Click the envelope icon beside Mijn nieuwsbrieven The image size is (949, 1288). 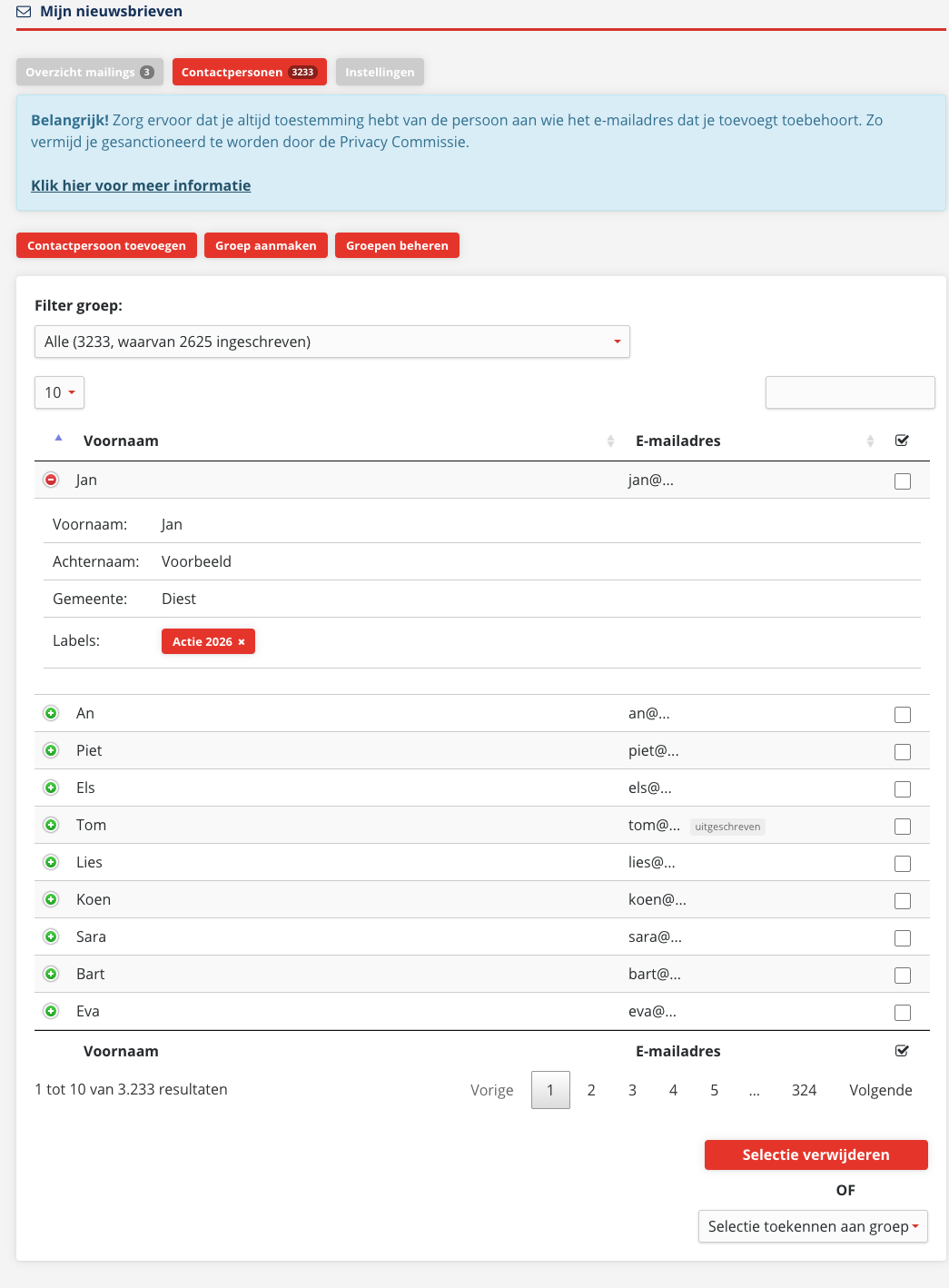[x=24, y=12]
